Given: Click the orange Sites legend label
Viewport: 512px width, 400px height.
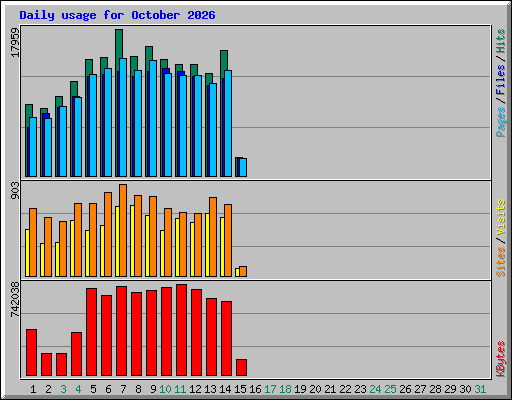Looking at the screenshot, I should [x=501, y=262].
